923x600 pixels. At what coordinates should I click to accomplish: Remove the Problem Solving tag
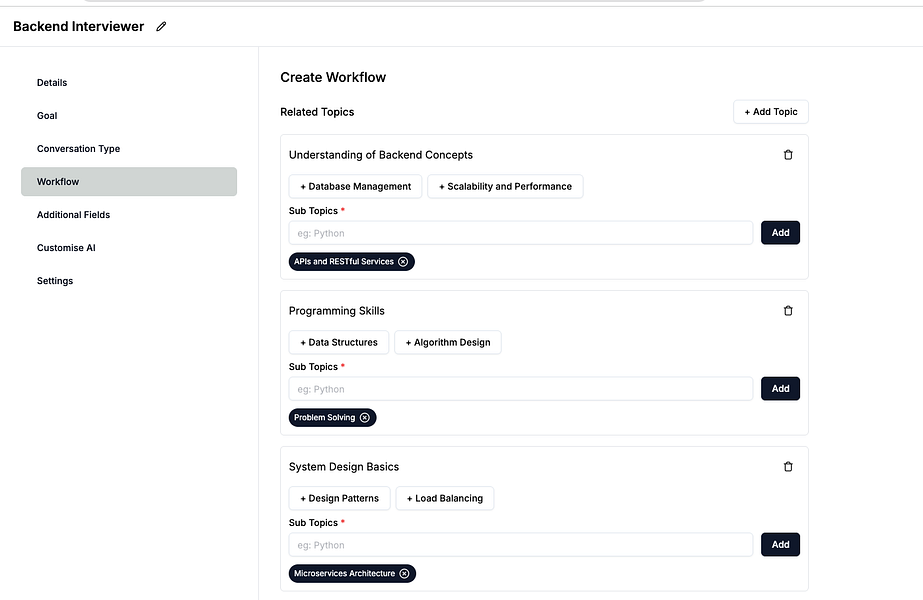tap(365, 418)
